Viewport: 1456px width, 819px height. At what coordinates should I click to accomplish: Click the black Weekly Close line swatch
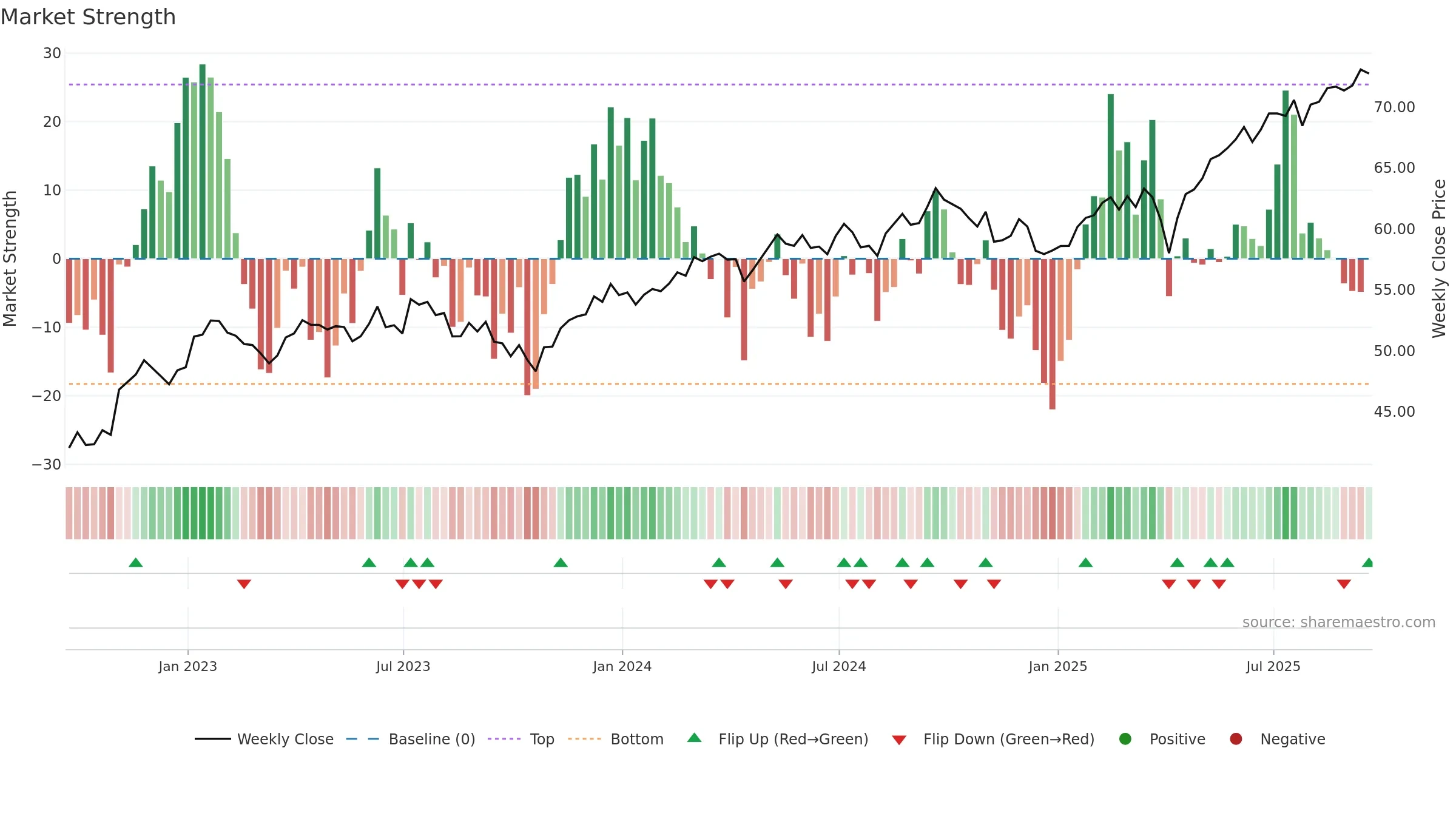point(213,739)
